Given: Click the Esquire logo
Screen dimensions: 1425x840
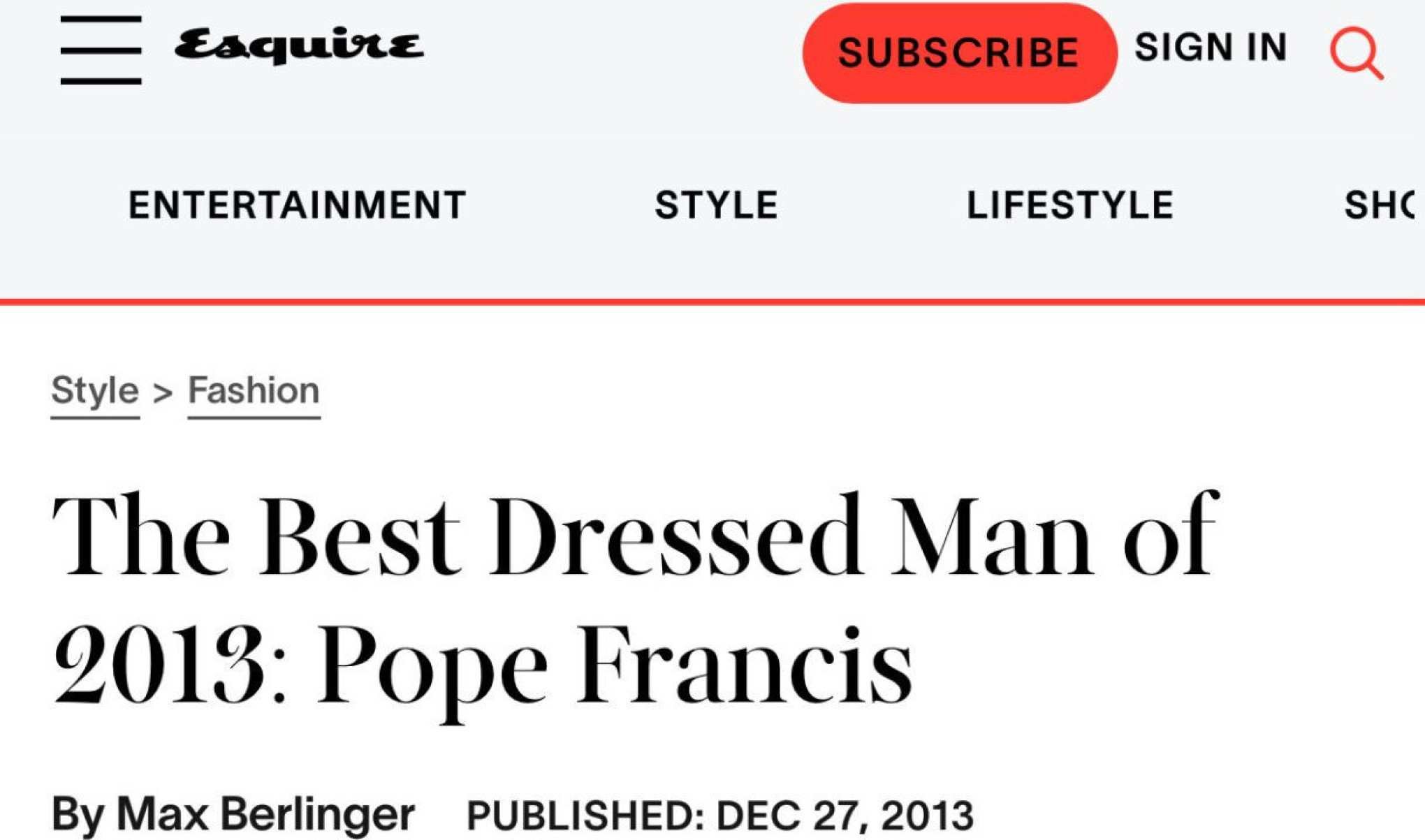Looking at the screenshot, I should point(298,46).
